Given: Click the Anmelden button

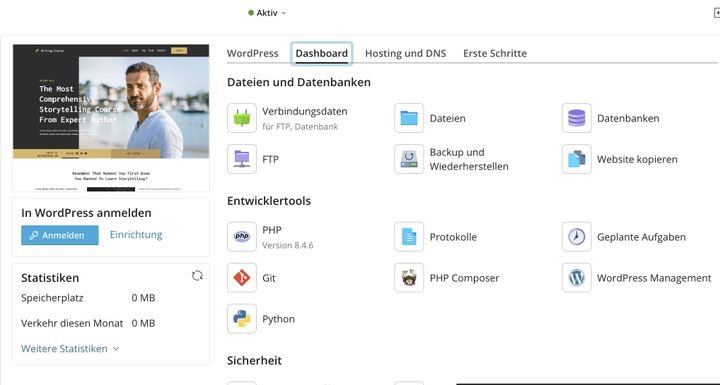Looking at the screenshot, I should click(60, 235).
